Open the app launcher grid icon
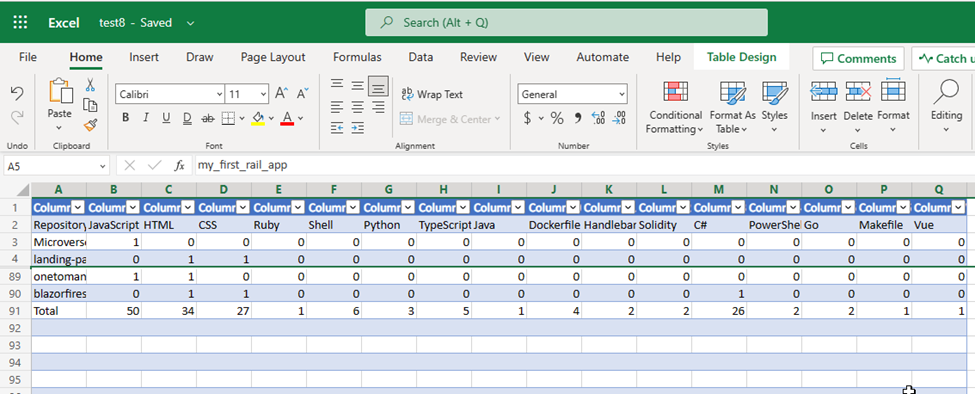975x394 pixels. 21,22
